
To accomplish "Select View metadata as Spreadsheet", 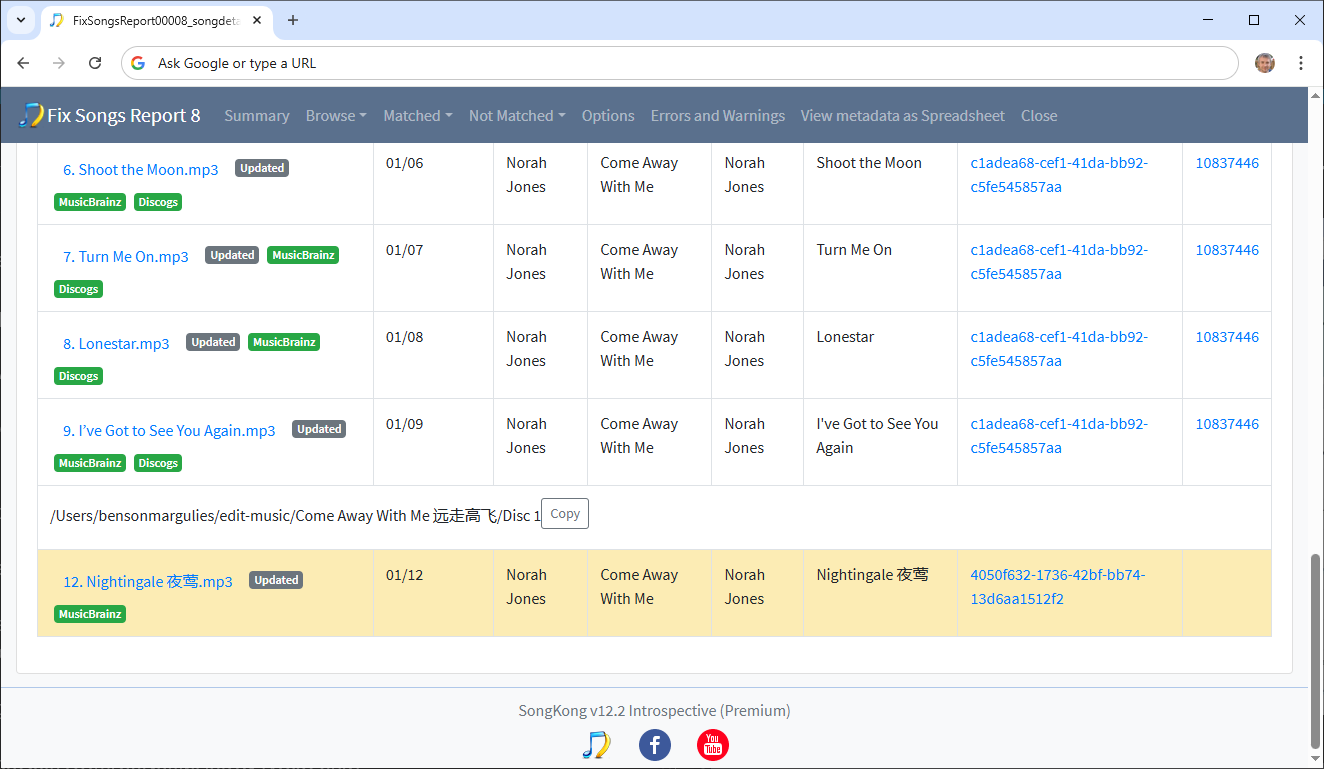I will [902, 116].
